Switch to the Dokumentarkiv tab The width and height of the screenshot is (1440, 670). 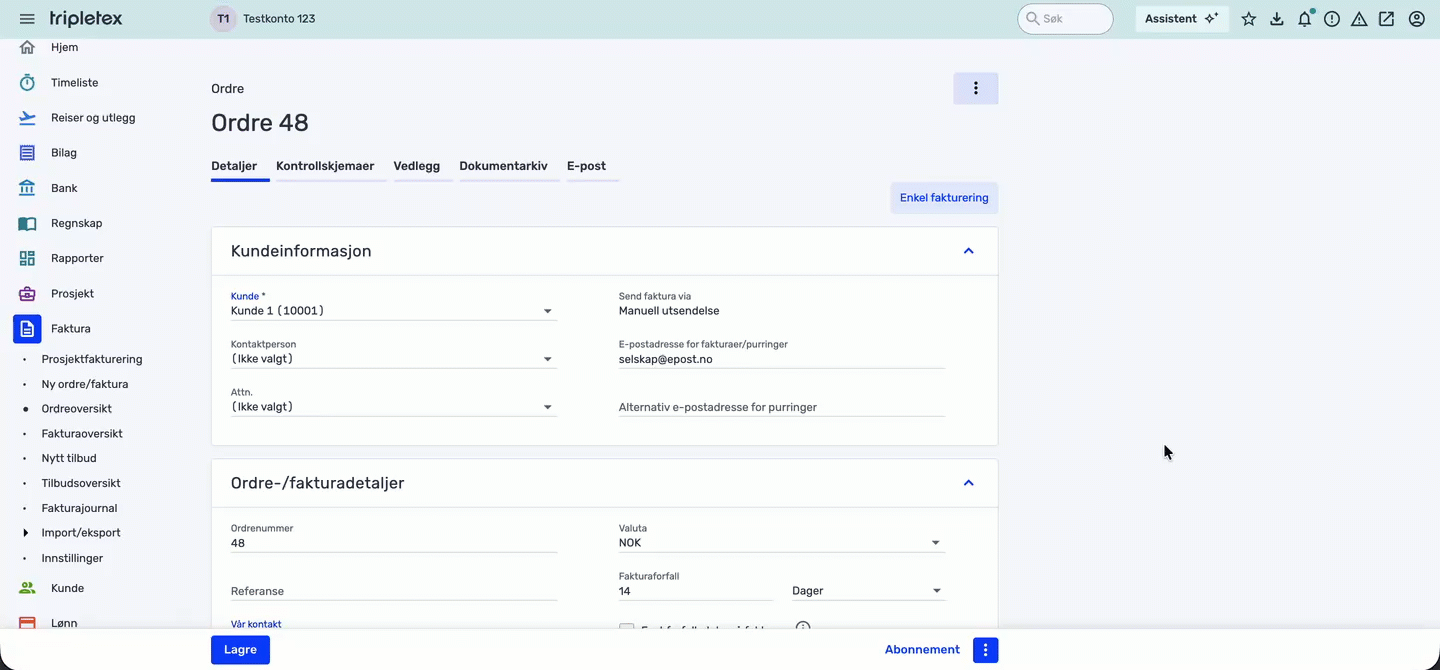coord(503,166)
